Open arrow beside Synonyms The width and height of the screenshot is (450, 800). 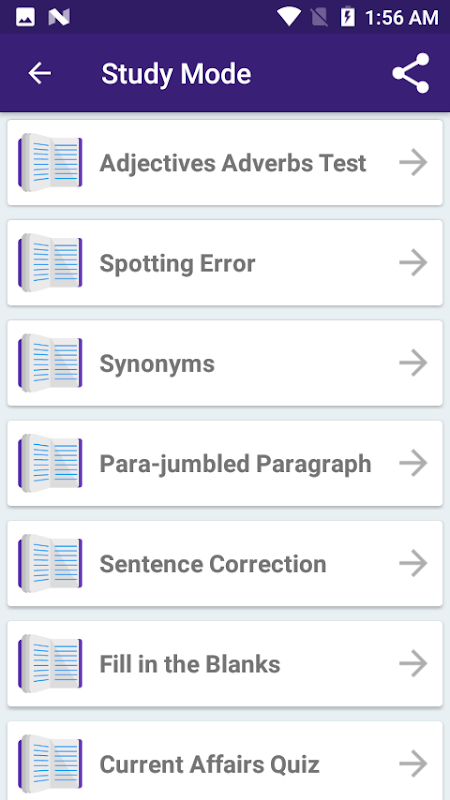(413, 363)
